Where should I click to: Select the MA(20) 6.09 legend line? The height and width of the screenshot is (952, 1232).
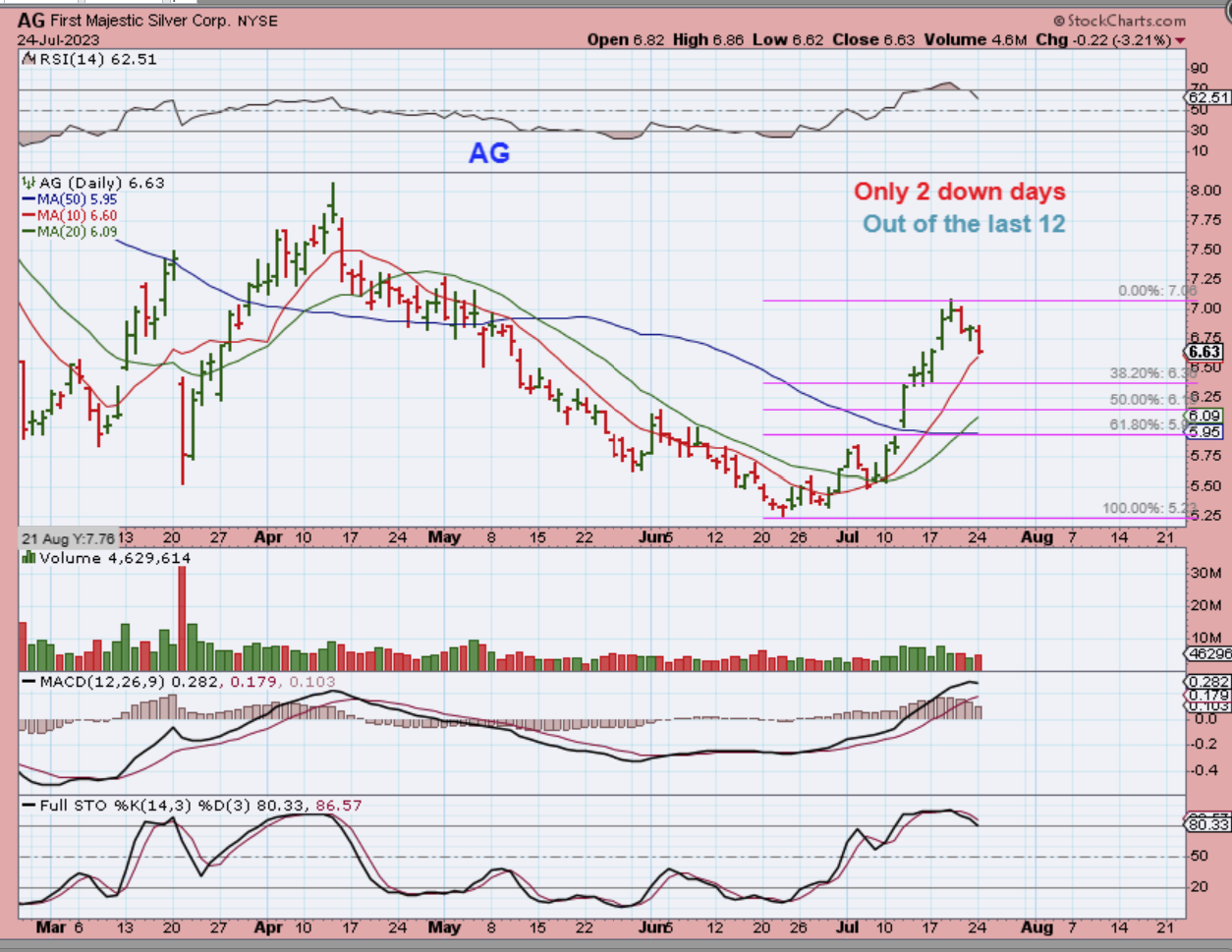point(71,231)
